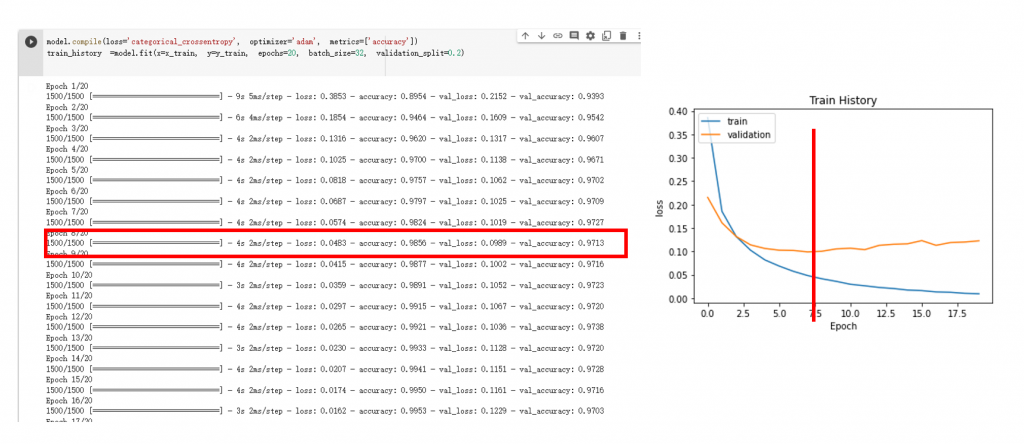The width and height of the screenshot is (1024, 444).
Task: Mirror the cell in a tab icon
Action: pyautogui.click(x=607, y=36)
